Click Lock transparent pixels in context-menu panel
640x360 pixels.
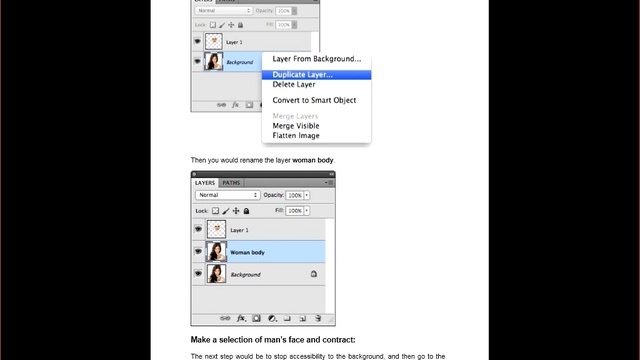213,25
